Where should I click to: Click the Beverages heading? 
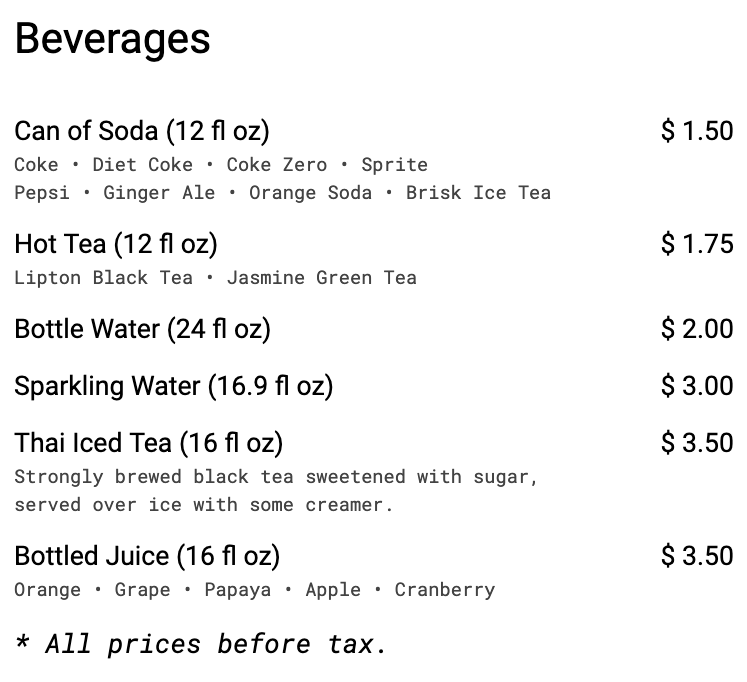point(112,40)
